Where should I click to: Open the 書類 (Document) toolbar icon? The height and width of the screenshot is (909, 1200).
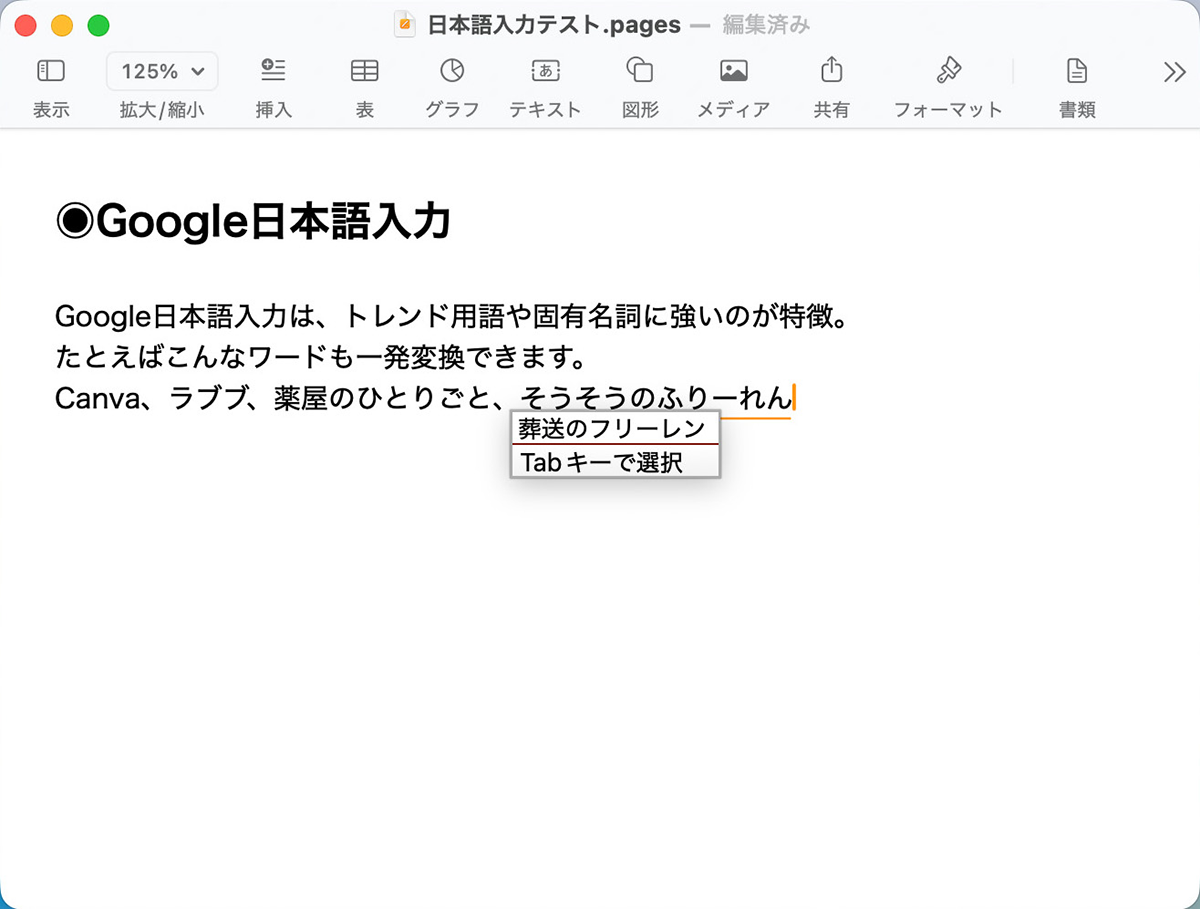pos(1077,71)
